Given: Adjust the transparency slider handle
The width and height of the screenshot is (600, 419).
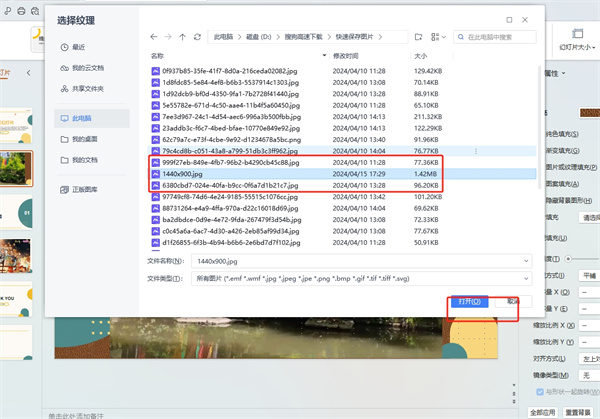Looking at the screenshot, I should [568, 259].
